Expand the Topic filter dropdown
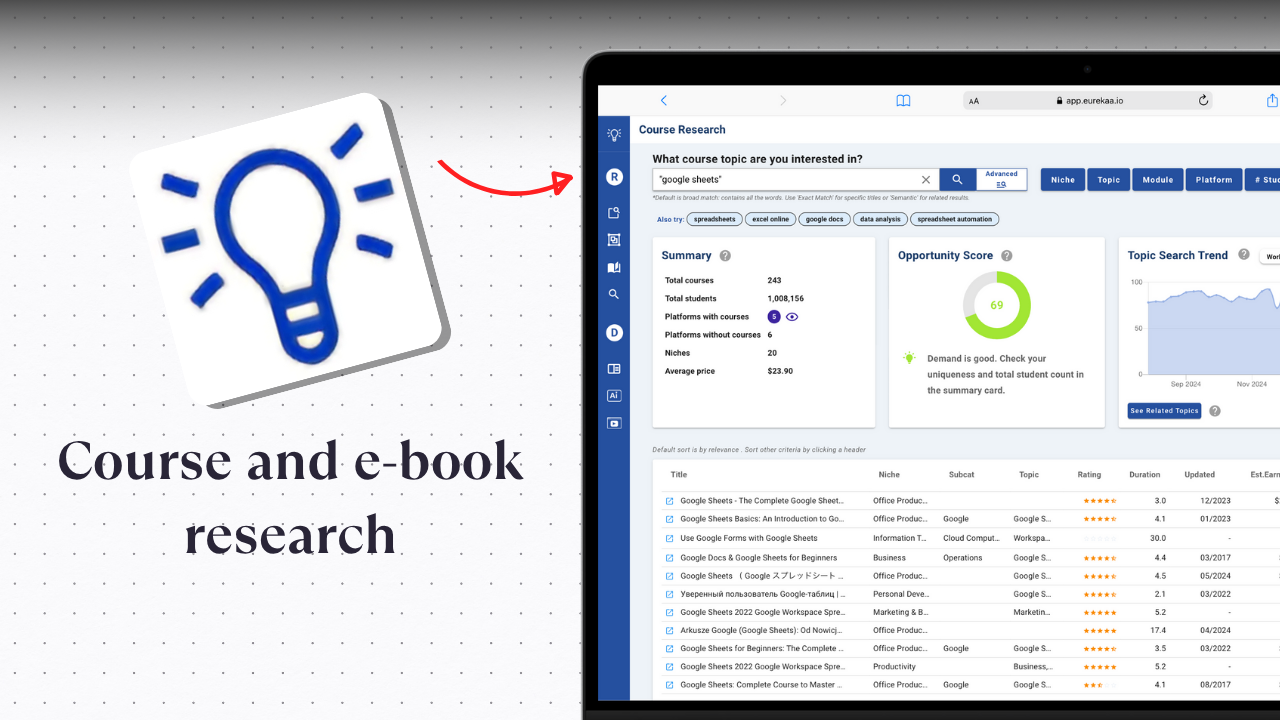This screenshot has width=1280, height=720. click(x=1108, y=180)
